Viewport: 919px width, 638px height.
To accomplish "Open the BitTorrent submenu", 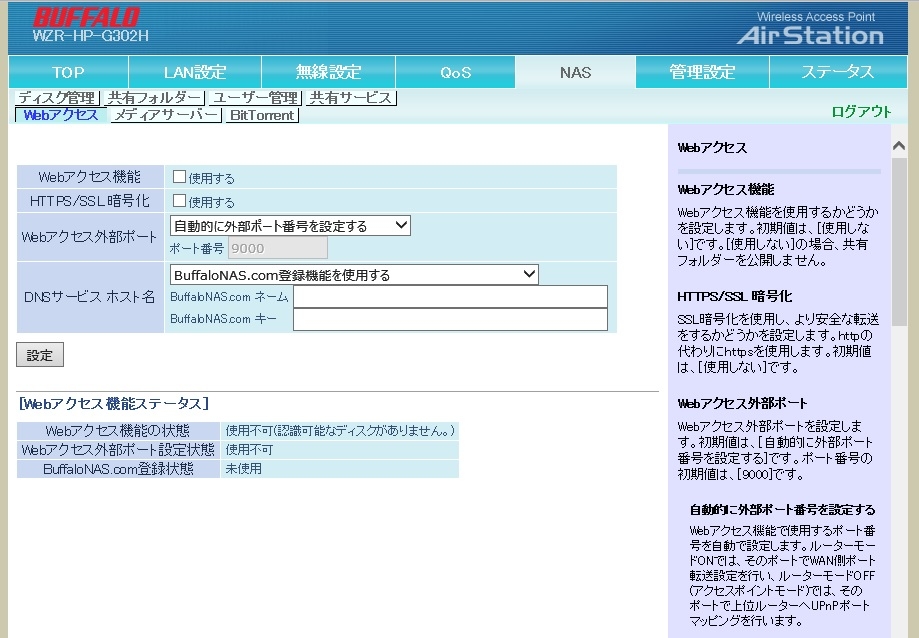I will point(262,115).
